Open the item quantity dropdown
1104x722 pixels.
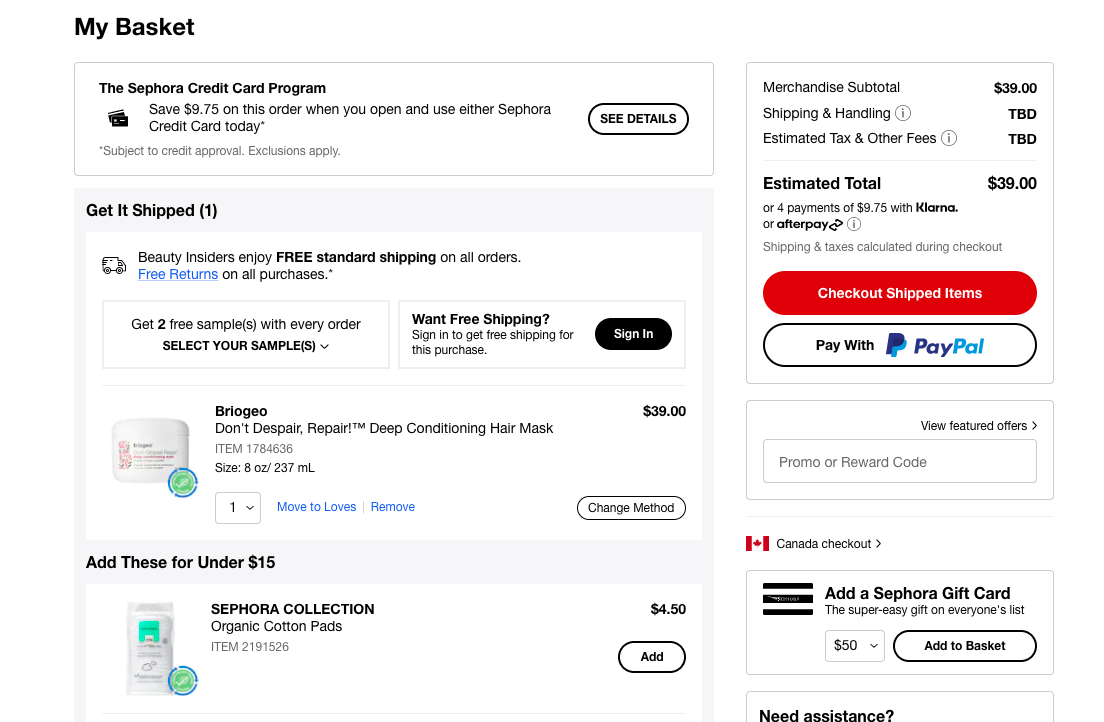238,507
